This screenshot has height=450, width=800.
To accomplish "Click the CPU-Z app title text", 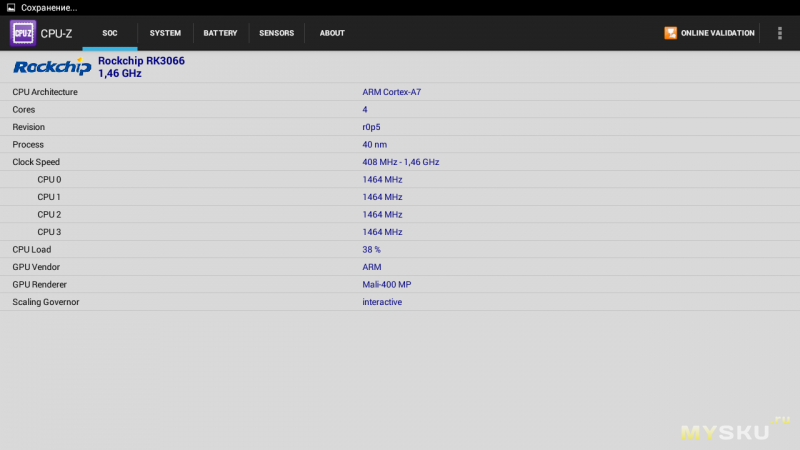I will (56, 34).
